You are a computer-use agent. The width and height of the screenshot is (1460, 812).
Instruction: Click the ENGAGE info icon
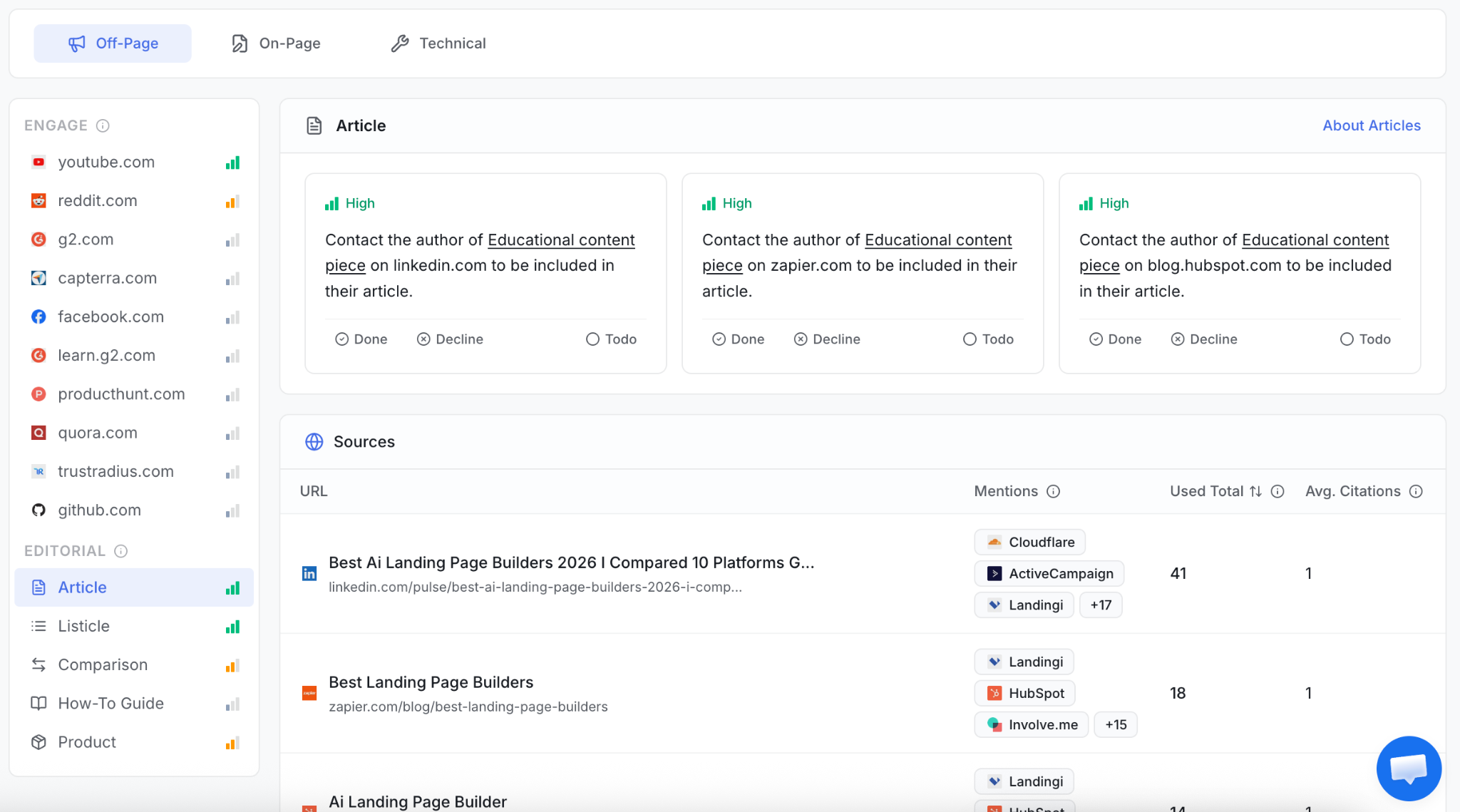point(103,125)
